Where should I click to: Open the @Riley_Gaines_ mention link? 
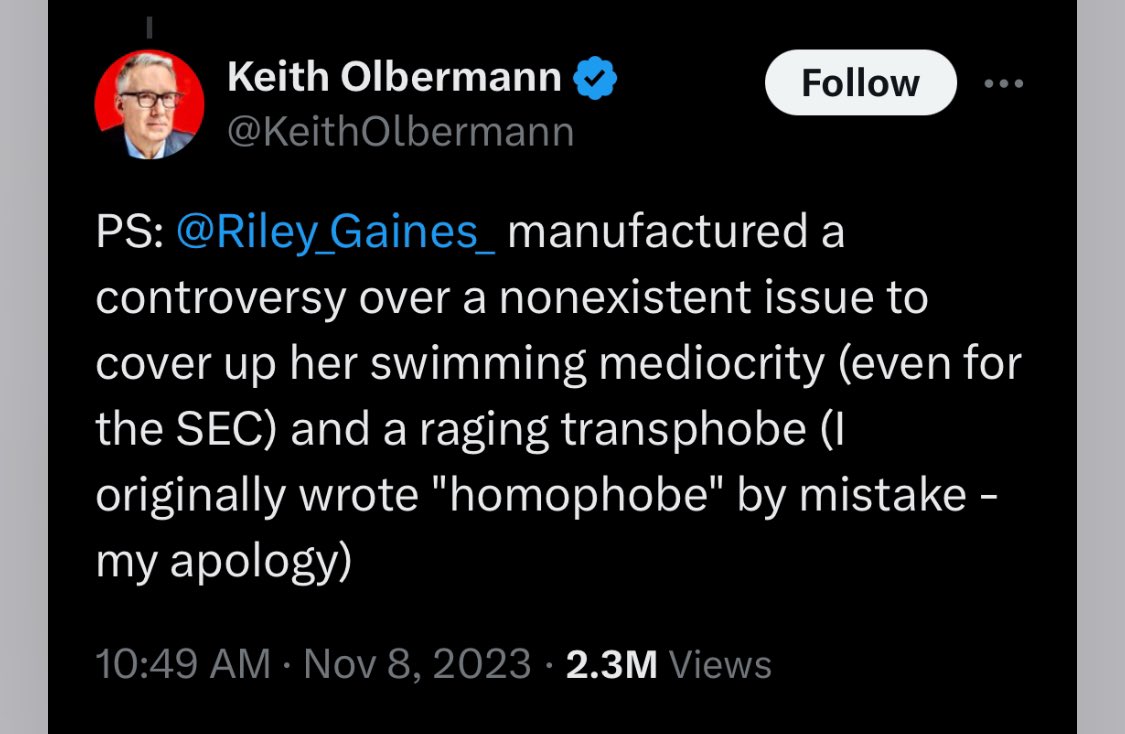(x=336, y=233)
